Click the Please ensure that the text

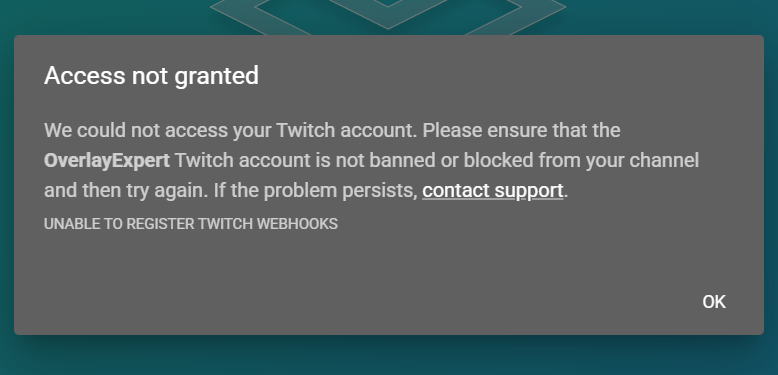521,130
